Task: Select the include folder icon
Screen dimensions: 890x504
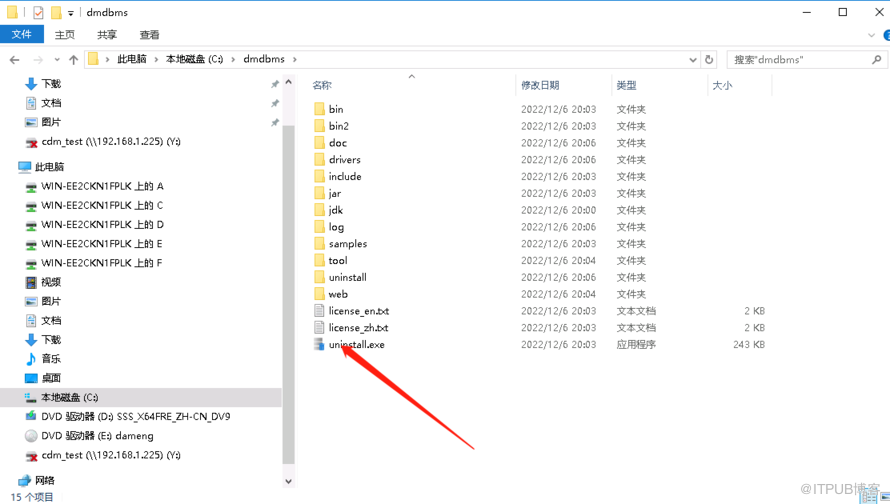Action: [x=320, y=177]
